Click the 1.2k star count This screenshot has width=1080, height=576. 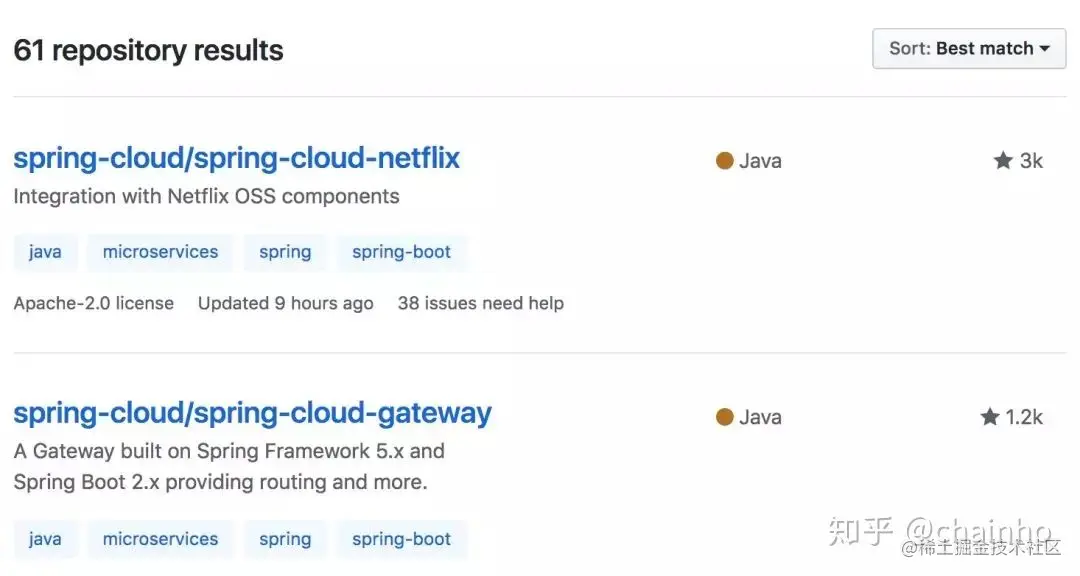(1024, 417)
